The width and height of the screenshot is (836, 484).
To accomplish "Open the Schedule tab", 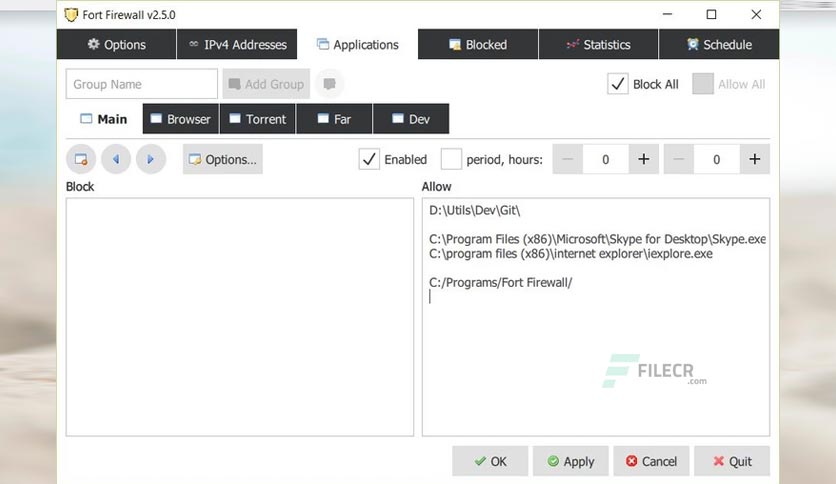I will [719, 44].
